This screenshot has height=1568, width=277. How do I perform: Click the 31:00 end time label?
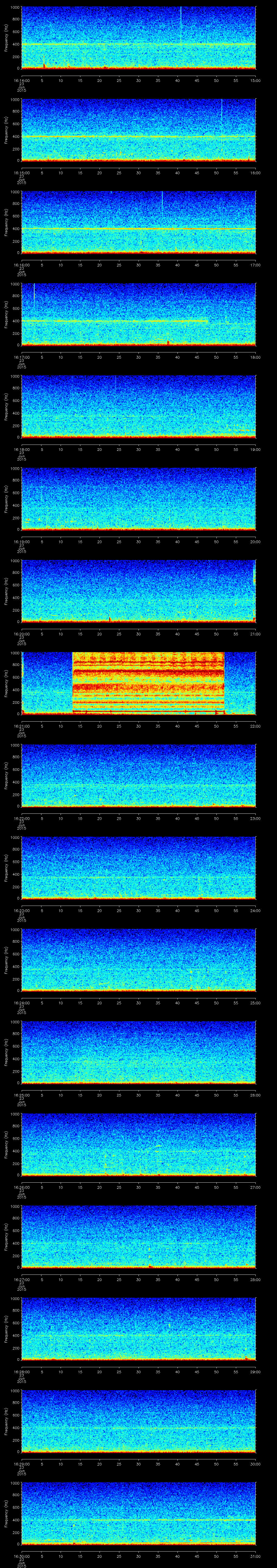pos(255,1556)
